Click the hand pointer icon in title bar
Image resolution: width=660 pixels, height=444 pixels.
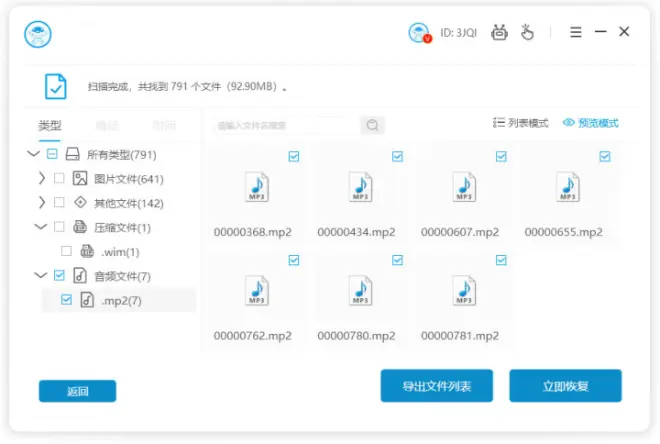click(527, 32)
